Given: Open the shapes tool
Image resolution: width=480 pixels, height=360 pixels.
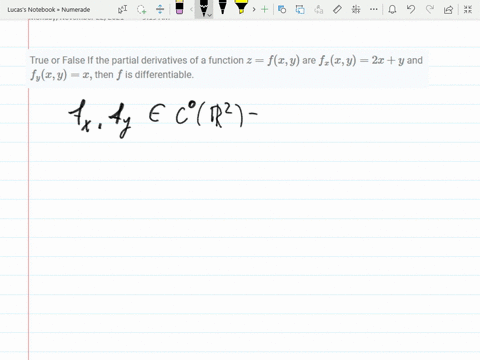Looking at the screenshot, I should (282, 9).
